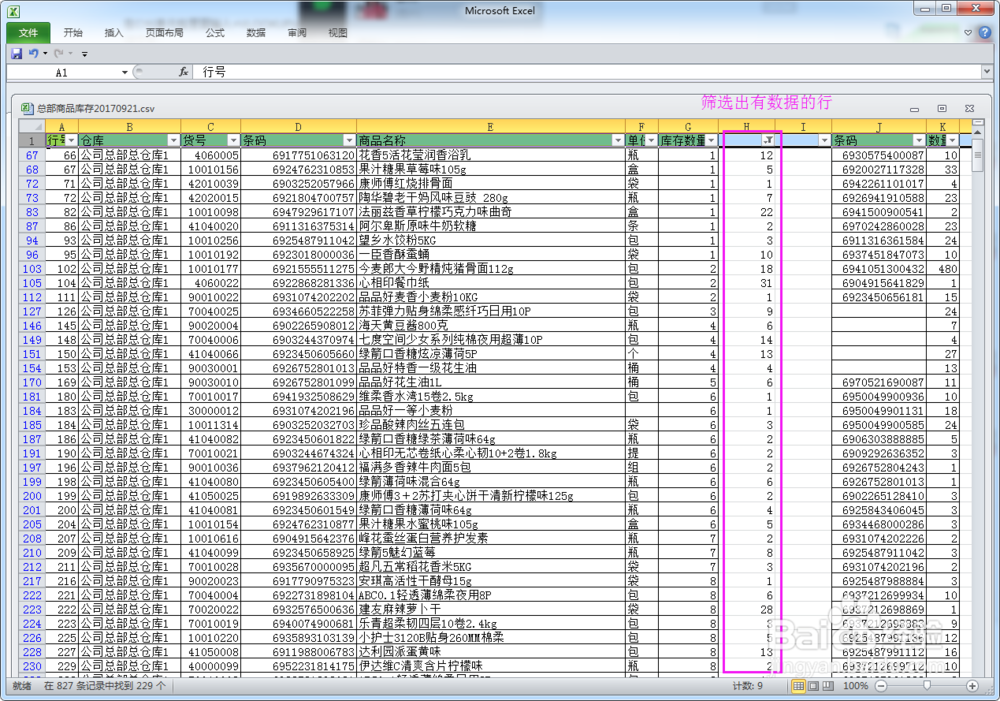Click cell with 货号 90030010
1000x701 pixels.
pos(210,382)
